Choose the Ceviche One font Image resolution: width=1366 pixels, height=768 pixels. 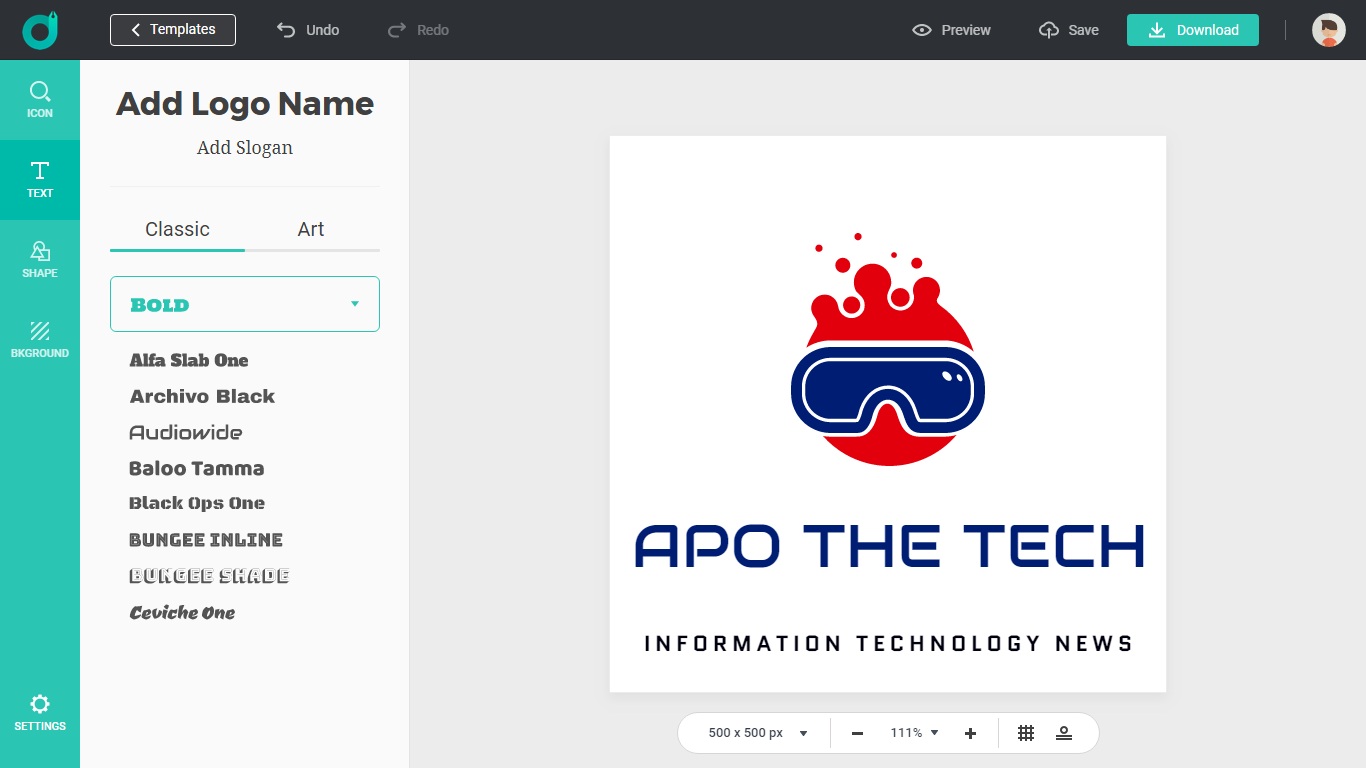coord(182,612)
